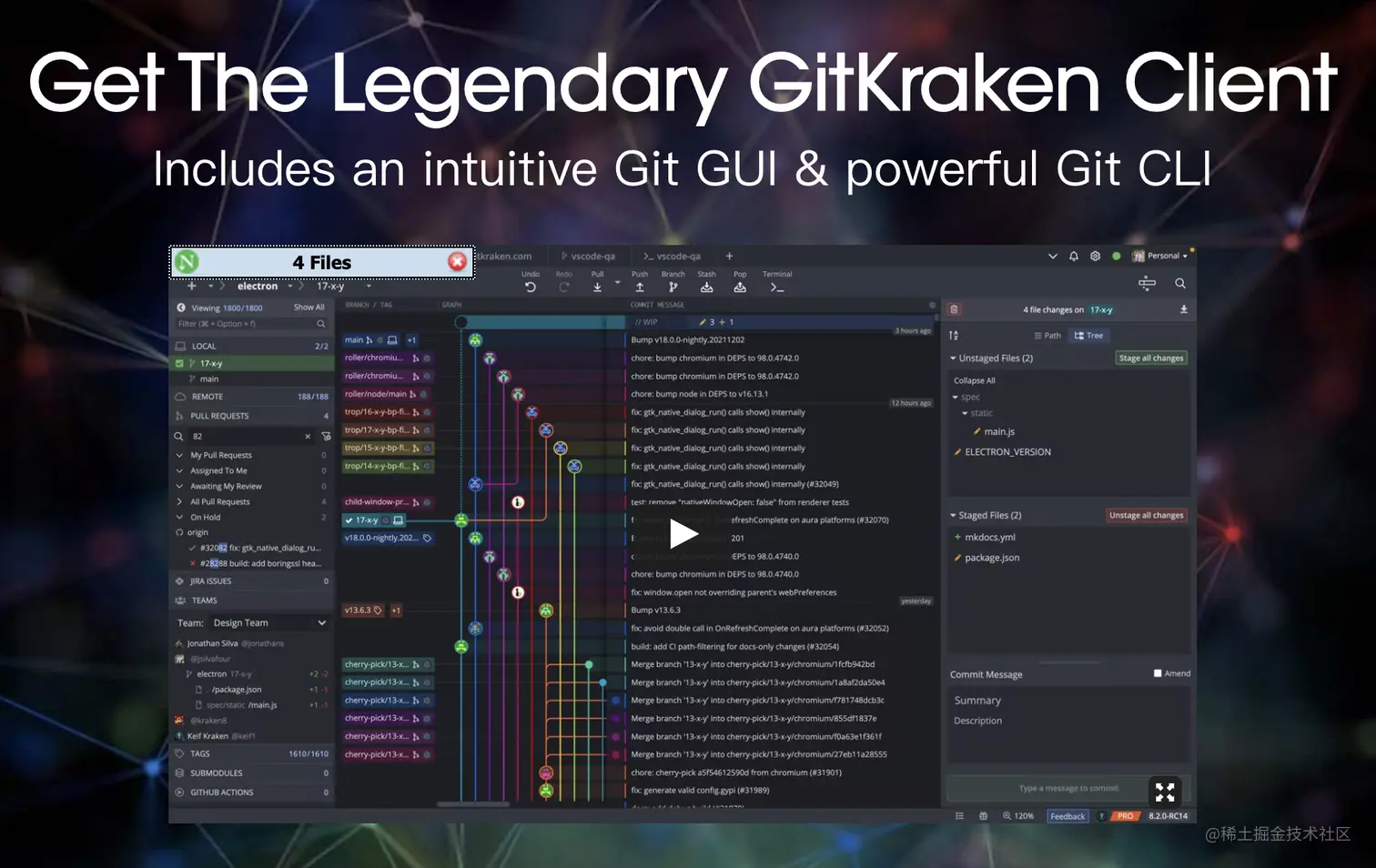Image resolution: width=1376 pixels, height=868 pixels.
Task: Collapse the Staged Files section
Action: (x=954, y=515)
